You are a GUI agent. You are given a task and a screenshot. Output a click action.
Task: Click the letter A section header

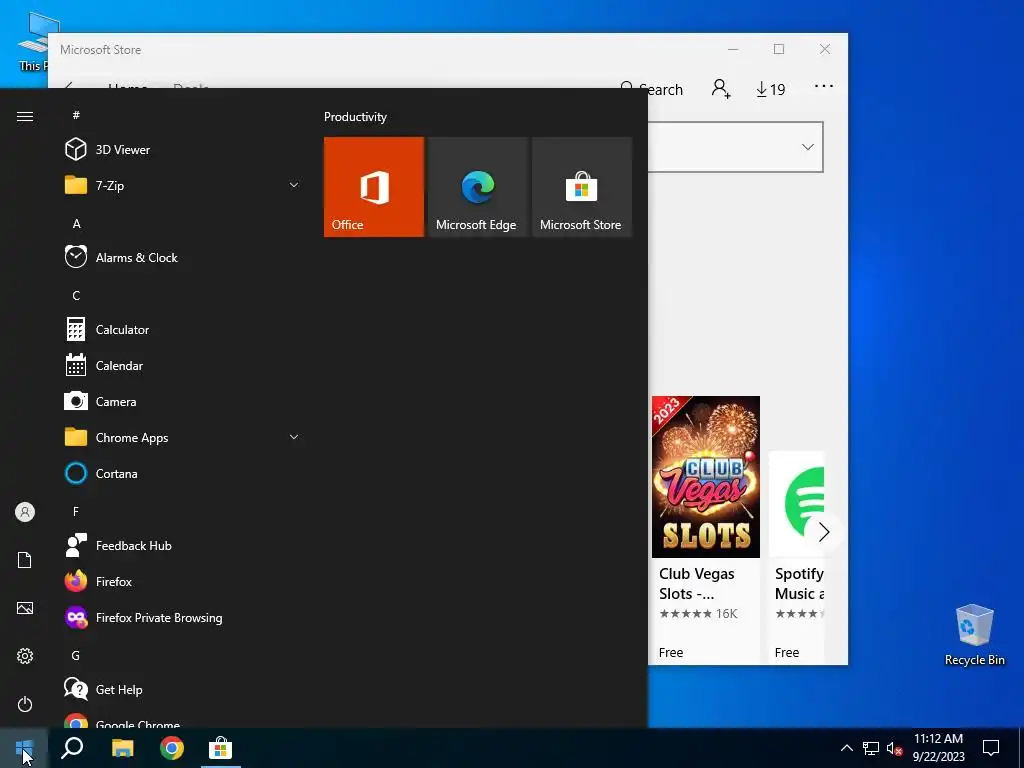point(76,223)
